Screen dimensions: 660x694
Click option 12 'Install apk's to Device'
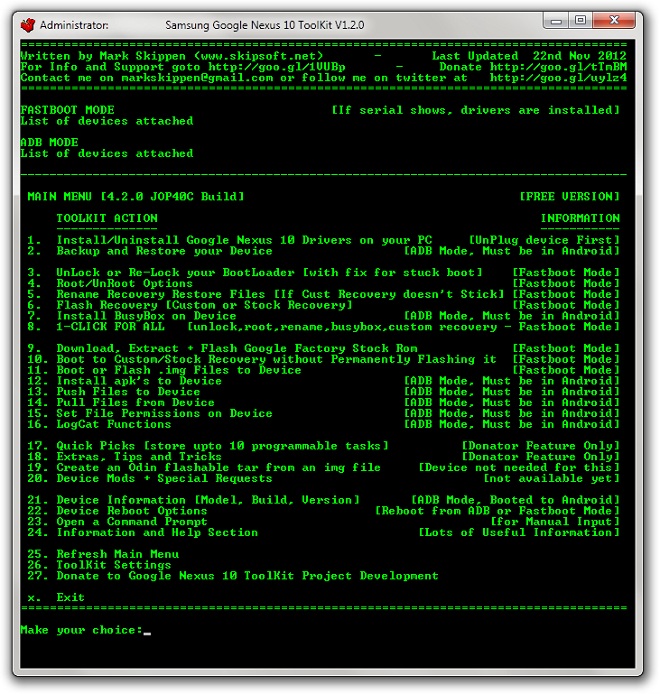click(124, 381)
